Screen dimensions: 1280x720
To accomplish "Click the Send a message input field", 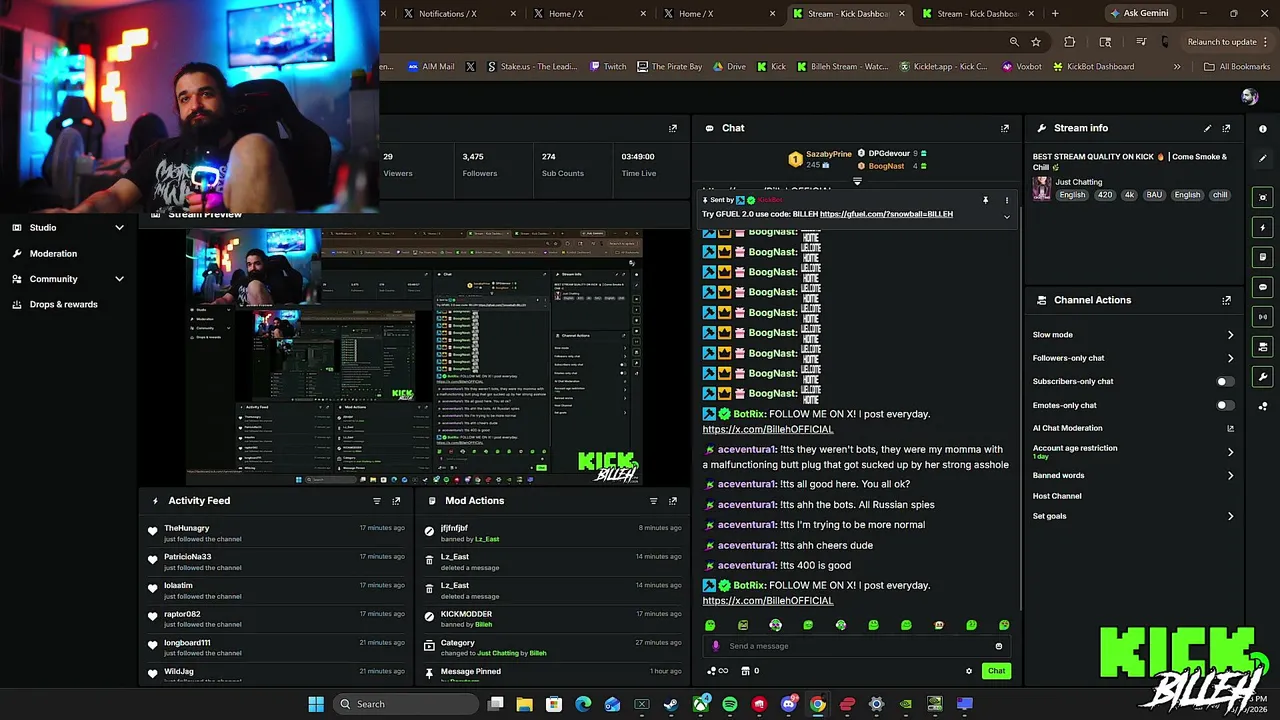I will point(857,646).
